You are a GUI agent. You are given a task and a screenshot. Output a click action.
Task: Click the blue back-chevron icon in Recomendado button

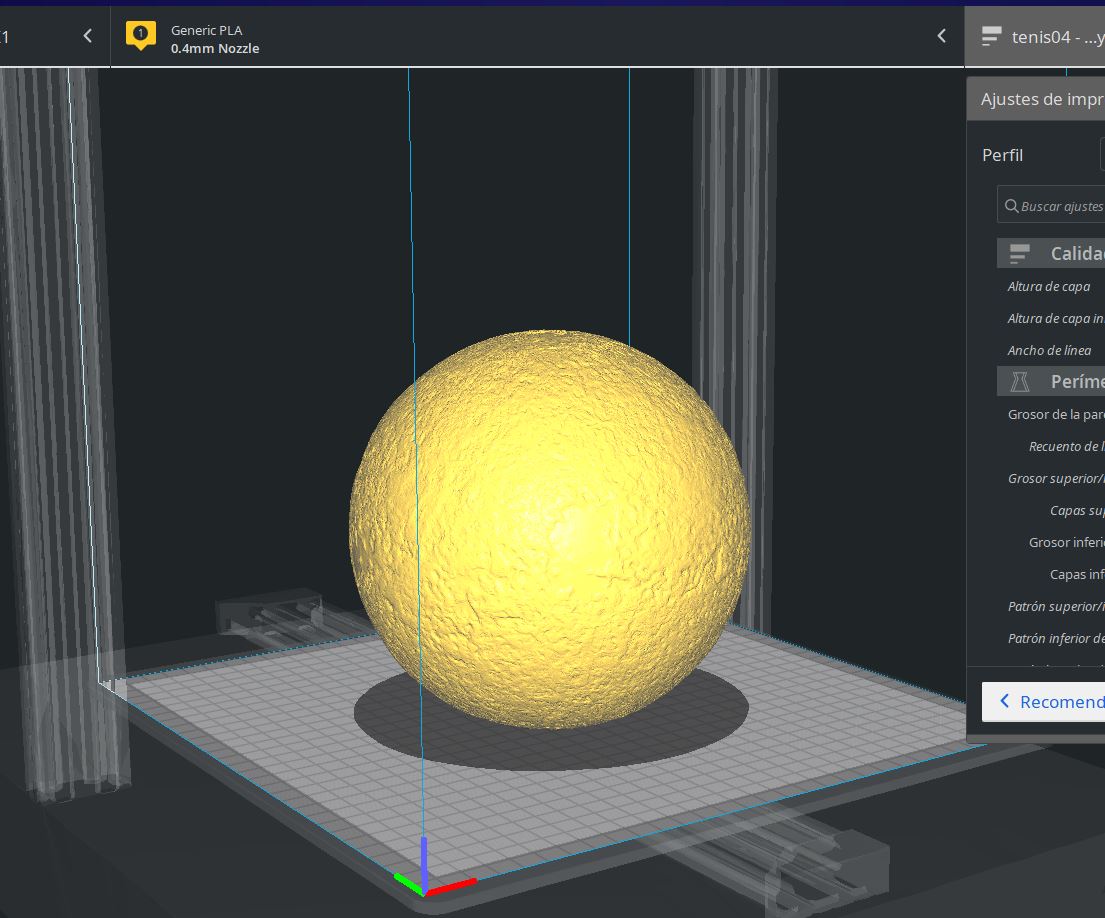(1003, 701)
